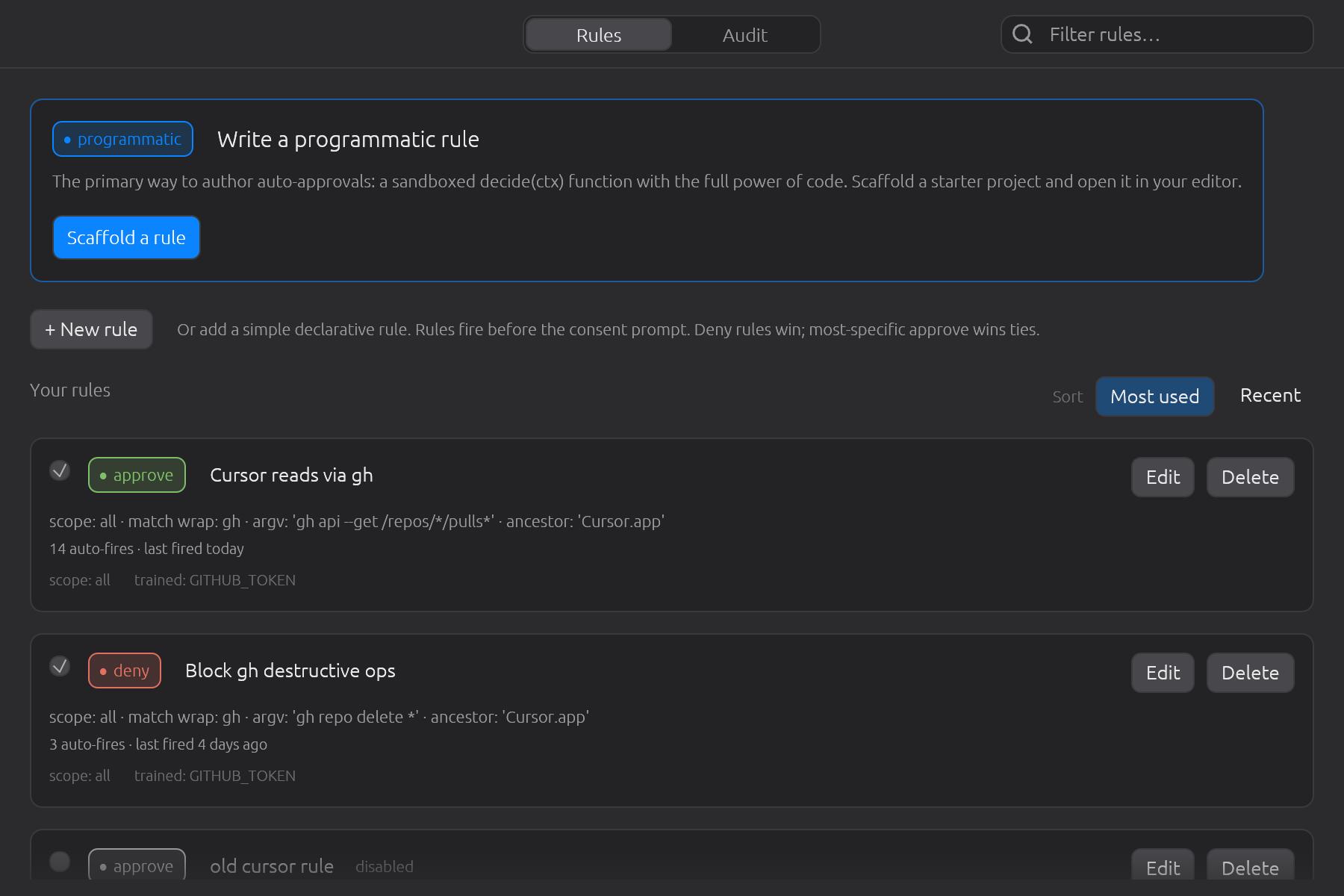This screenshot has height=896, width=1344.
Task: Click the programmatic badge
Action: 122,139
